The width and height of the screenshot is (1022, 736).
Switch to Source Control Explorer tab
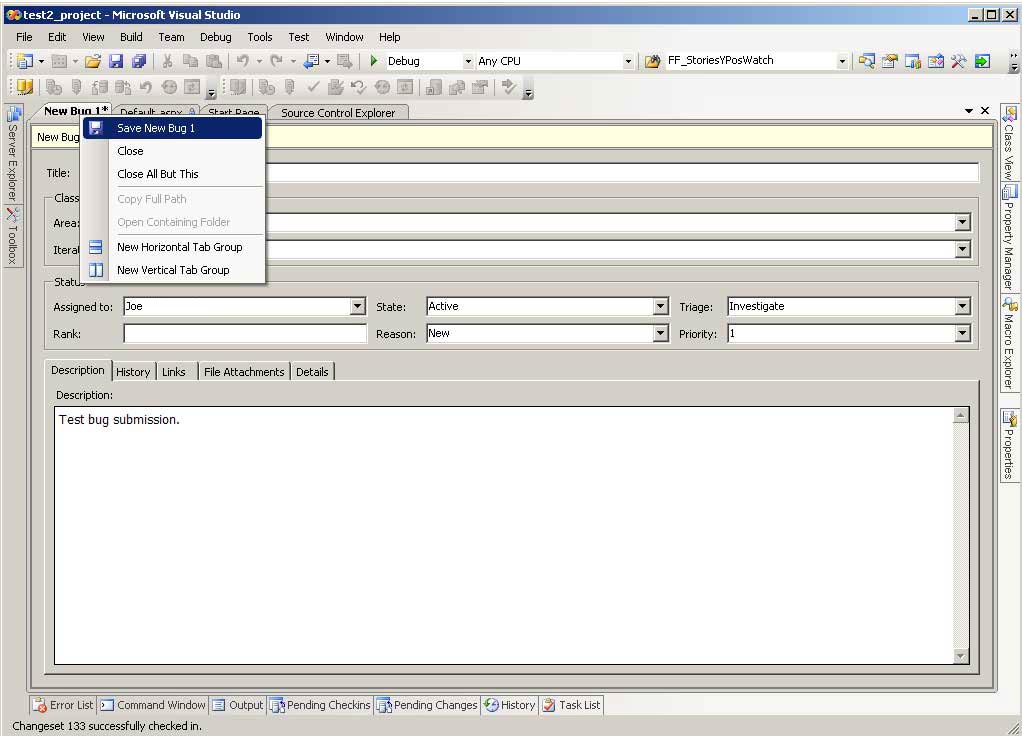(338, 113)
